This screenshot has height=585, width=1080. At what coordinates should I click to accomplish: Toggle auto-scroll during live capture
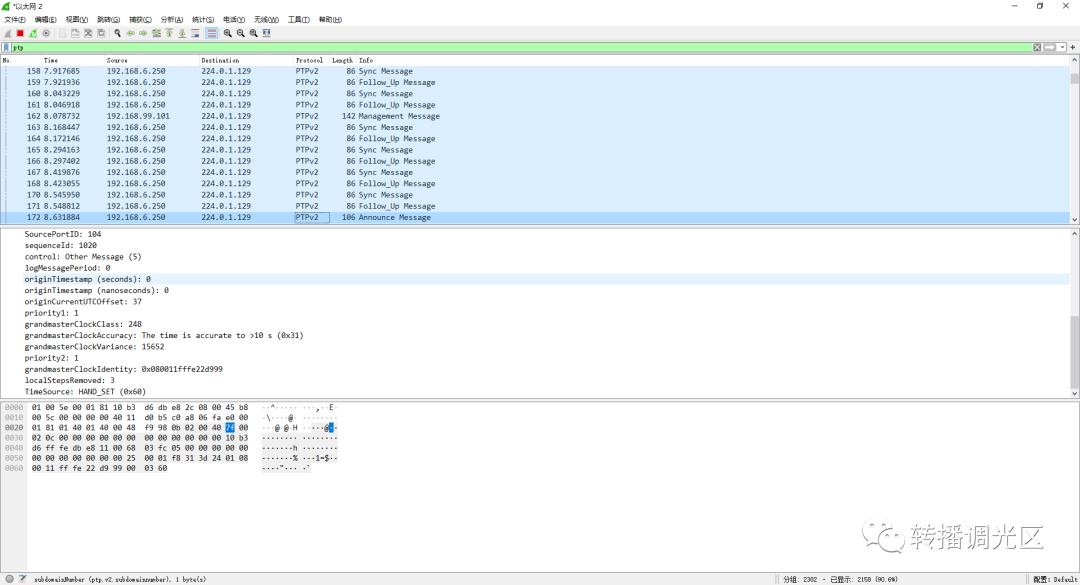[x=196, y=33]
